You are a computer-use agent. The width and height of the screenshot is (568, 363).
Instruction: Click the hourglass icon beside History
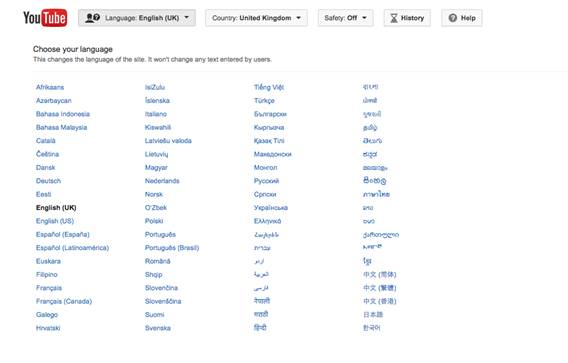[394, 18]
